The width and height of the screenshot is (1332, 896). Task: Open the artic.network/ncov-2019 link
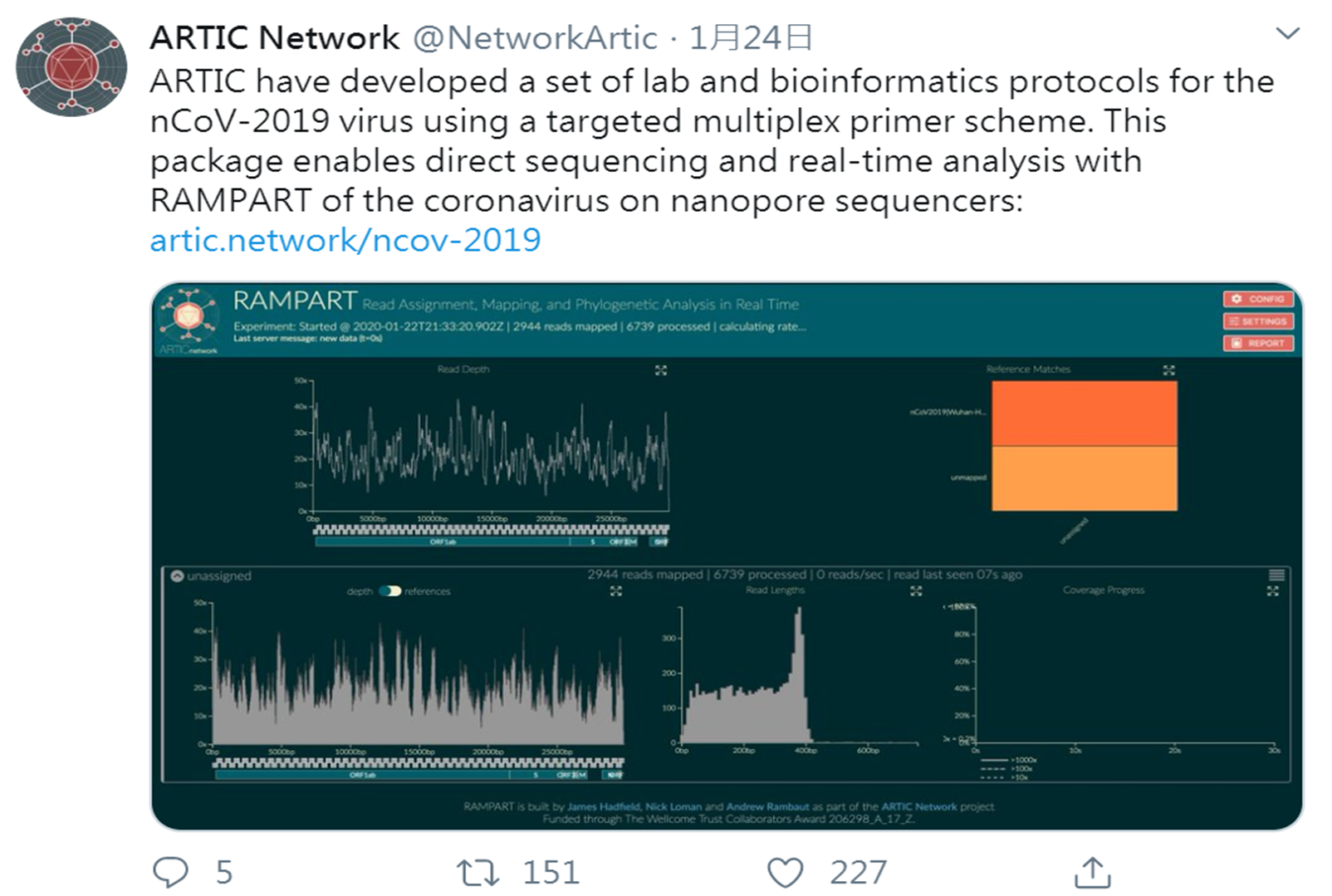[345, 241]
